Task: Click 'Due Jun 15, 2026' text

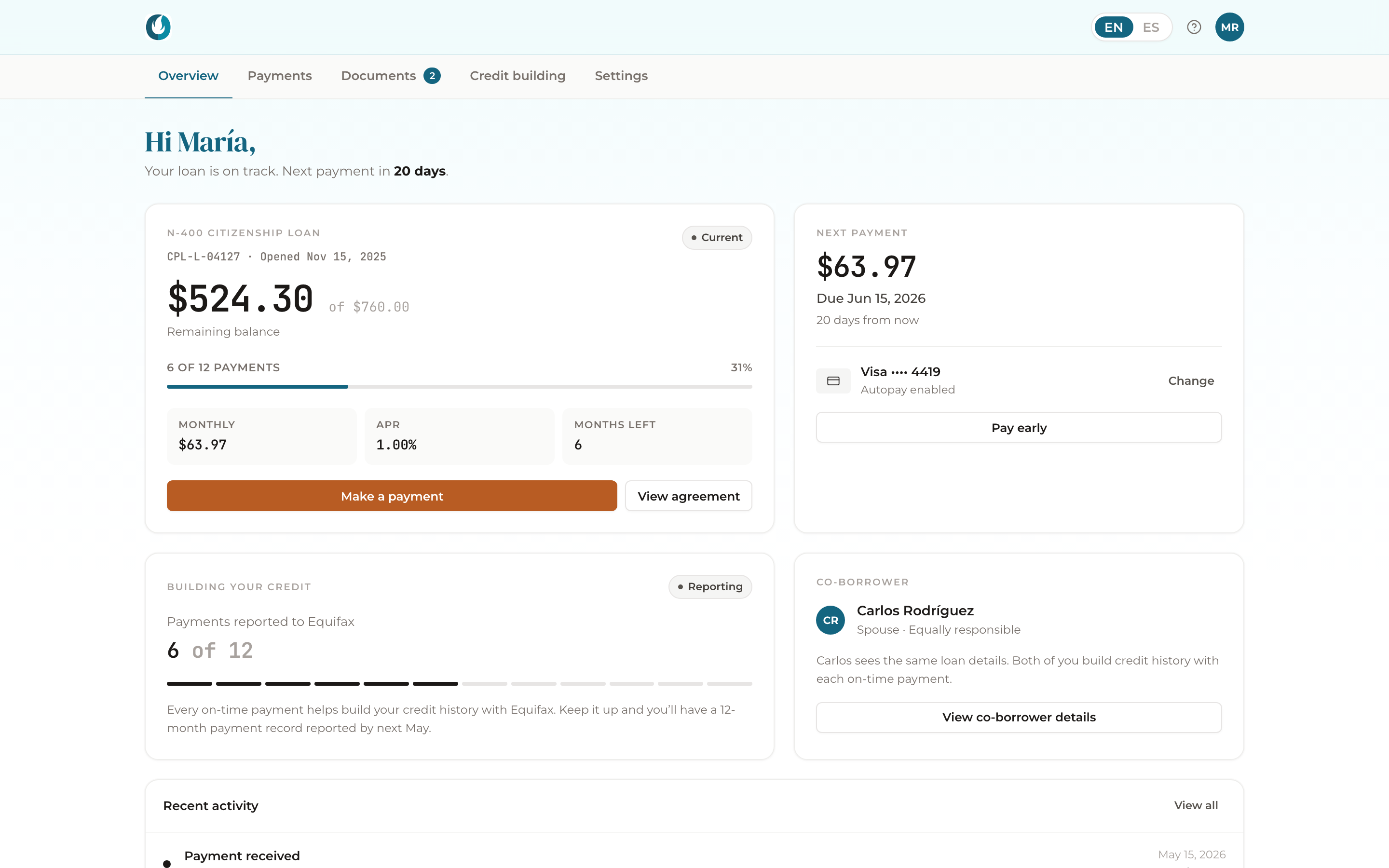Action: (x=871, y=298)
